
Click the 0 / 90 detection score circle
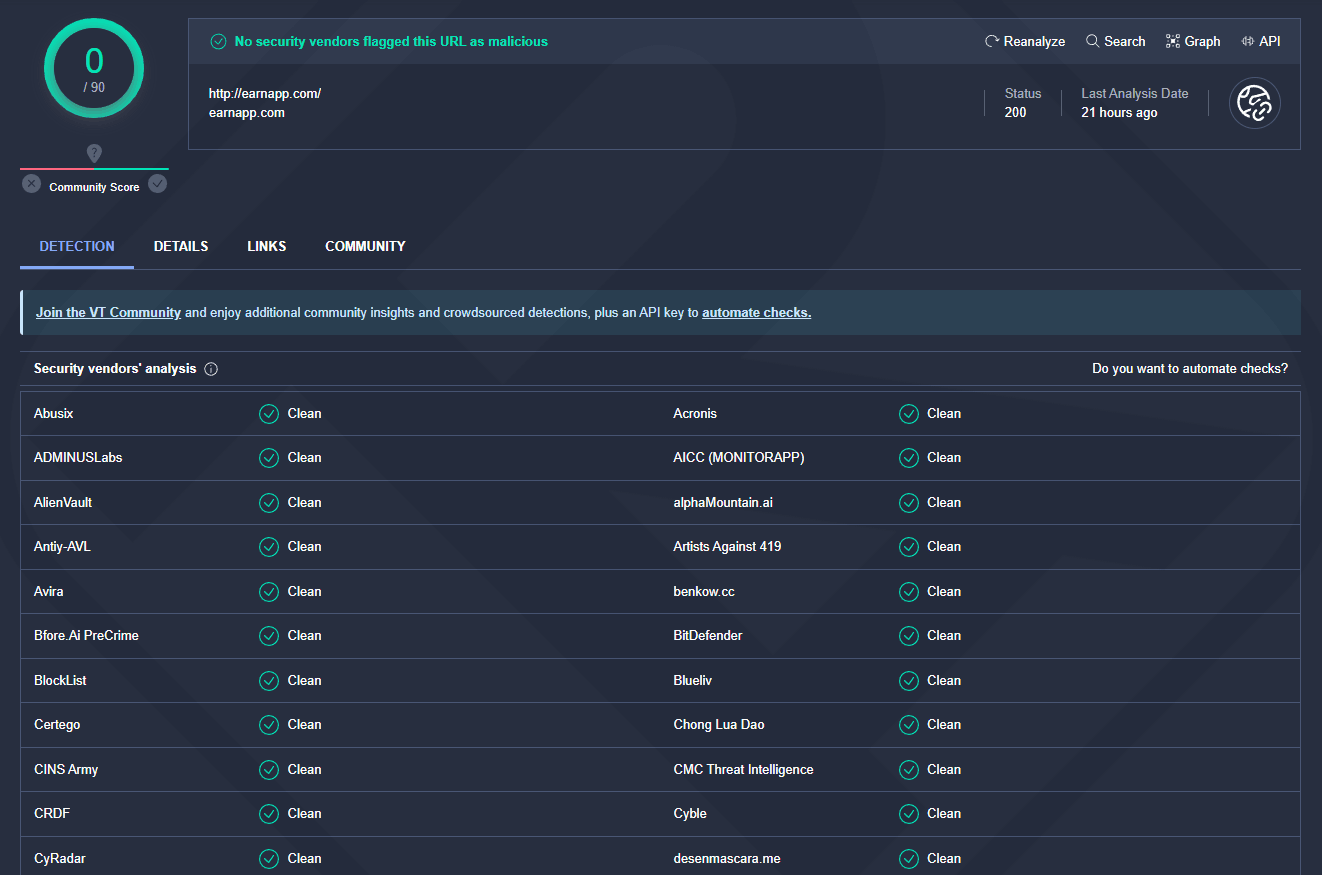tap(94, 67)
